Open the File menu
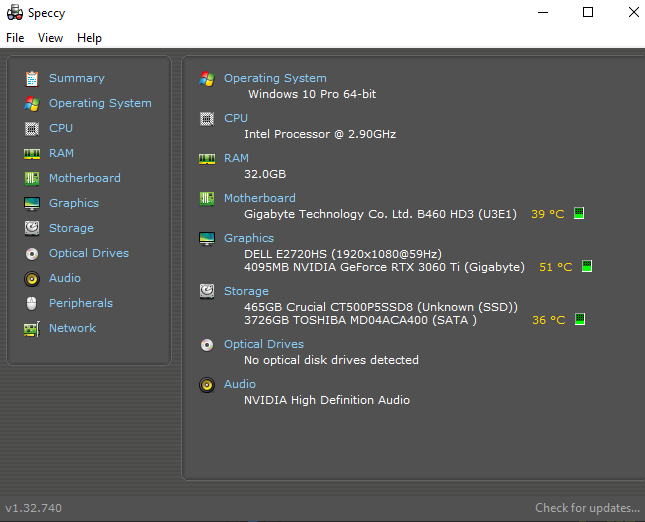This screenshot has width=645, height=522. [x=15, y=38]
